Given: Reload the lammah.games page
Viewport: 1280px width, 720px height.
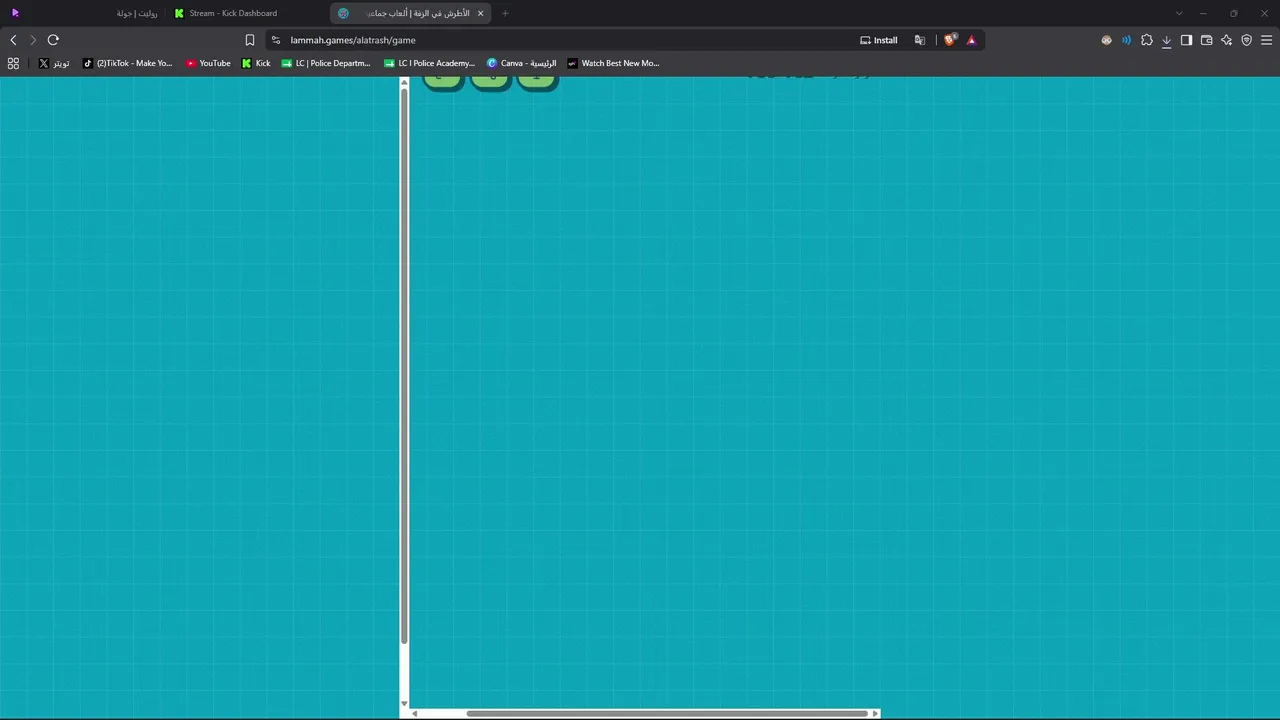Looking at the screenshot, I should [x=53, y=40].
